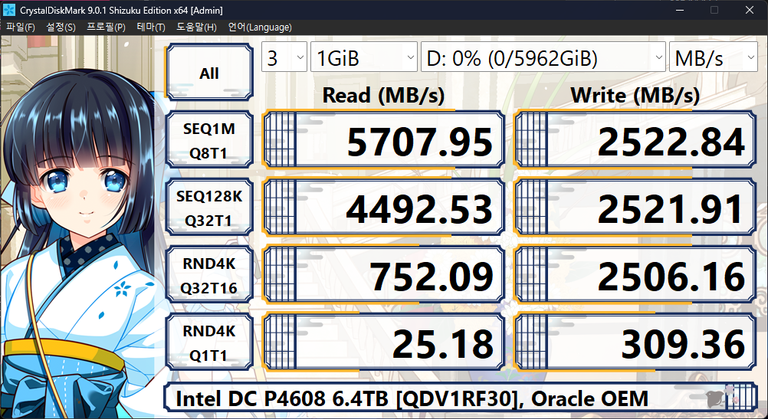
Task: Click the RND4K Q32T16 write result 2506.16
Action: tap(635, 275)
